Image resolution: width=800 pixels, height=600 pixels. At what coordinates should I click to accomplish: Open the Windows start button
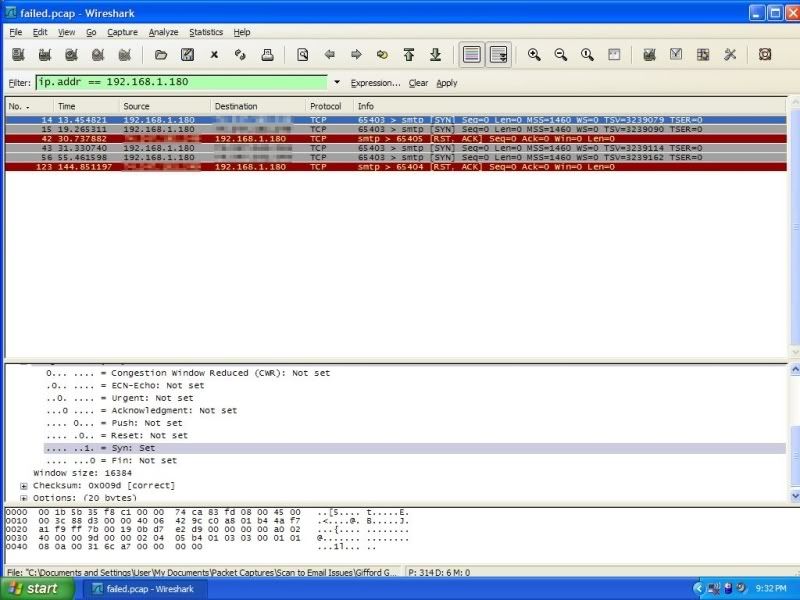37,589
